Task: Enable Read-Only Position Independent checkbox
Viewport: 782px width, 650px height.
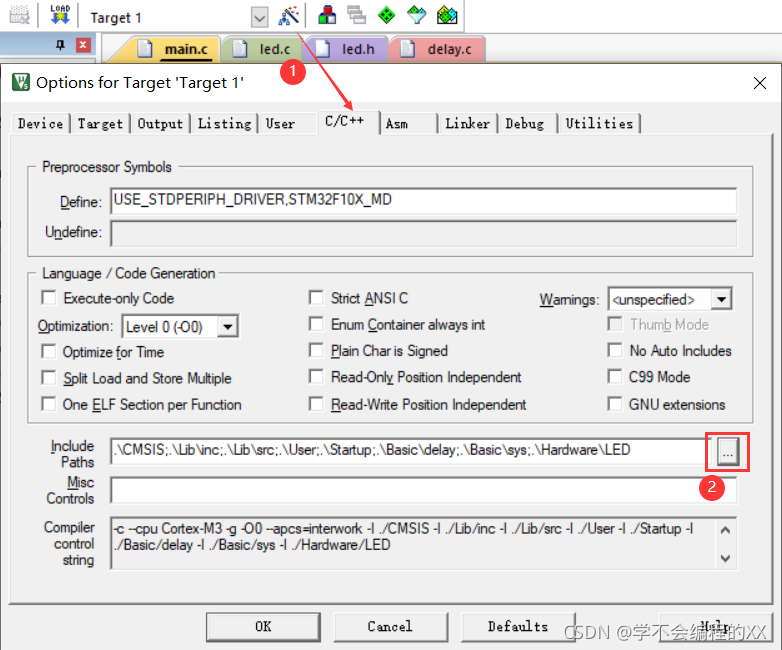Action: (x=316, y=377)
